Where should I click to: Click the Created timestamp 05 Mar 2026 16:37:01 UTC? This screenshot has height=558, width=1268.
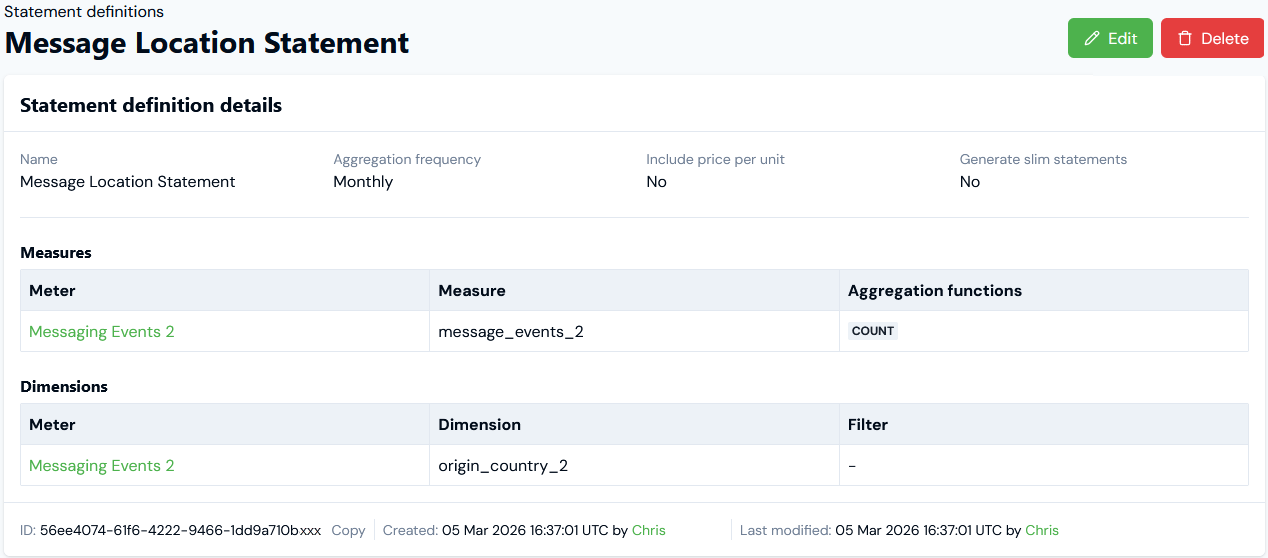[x=525, y=530]
